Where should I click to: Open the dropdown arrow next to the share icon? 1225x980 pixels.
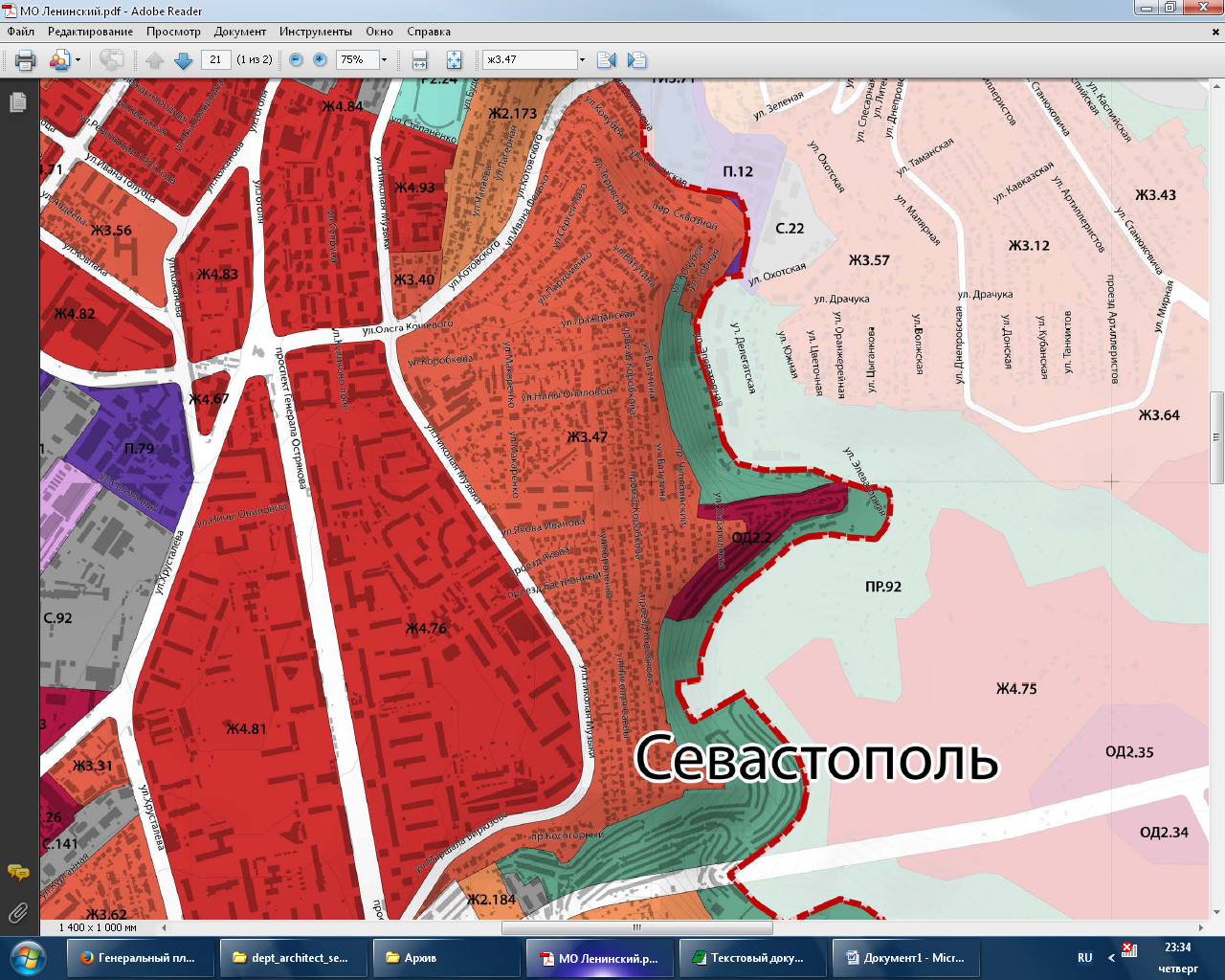[78, 60]
